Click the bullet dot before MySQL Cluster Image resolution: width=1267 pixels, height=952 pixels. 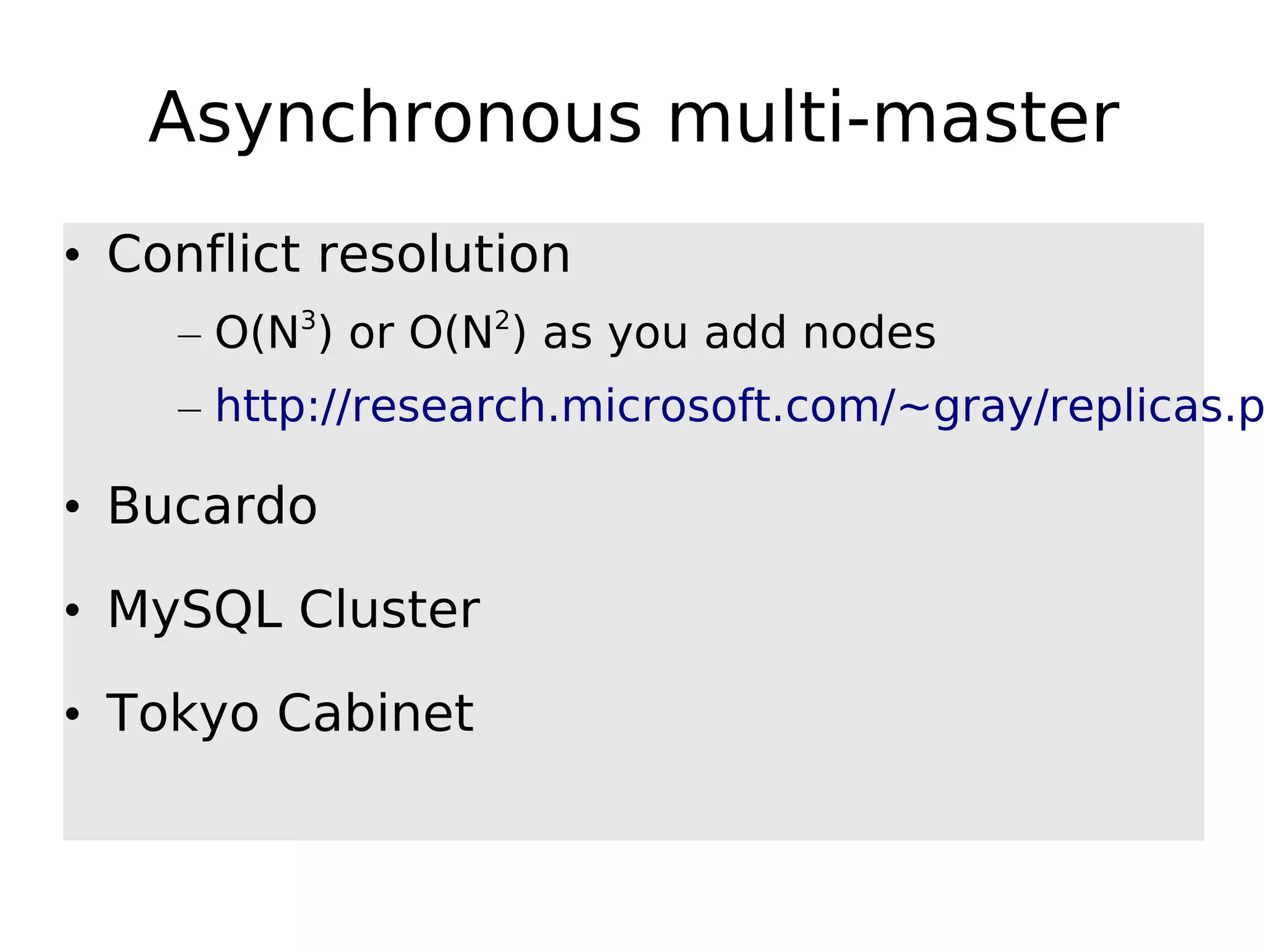point(72,610)
